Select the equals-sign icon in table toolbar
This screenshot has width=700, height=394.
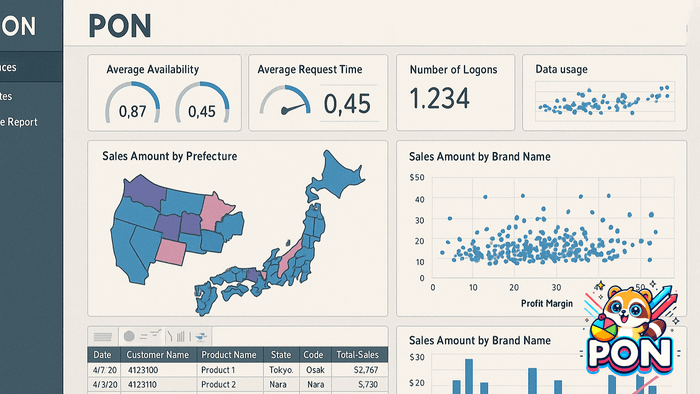(x=143, y=337)
